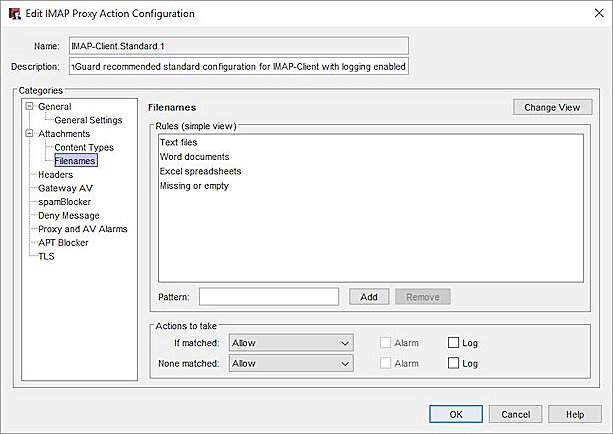This screenshot has height=434, width=613.
Task: Open the If matched action dropdown
Action: (291, 343)
